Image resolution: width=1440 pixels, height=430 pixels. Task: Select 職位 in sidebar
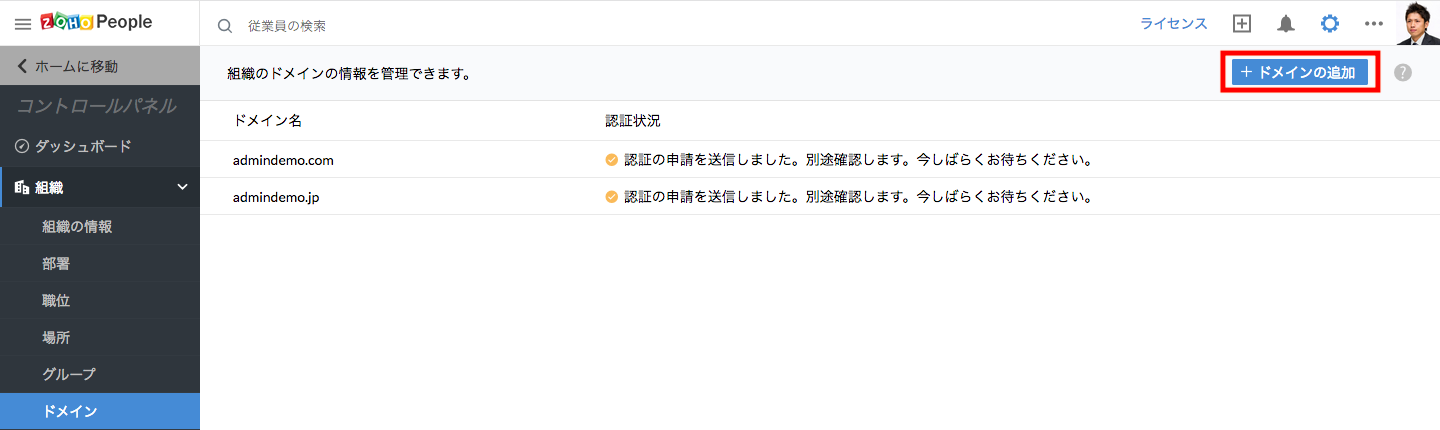[56, 301]
